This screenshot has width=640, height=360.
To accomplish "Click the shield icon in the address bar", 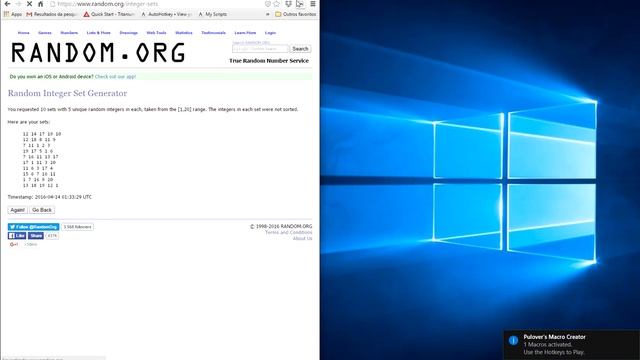I will click(x=268, y=4).
